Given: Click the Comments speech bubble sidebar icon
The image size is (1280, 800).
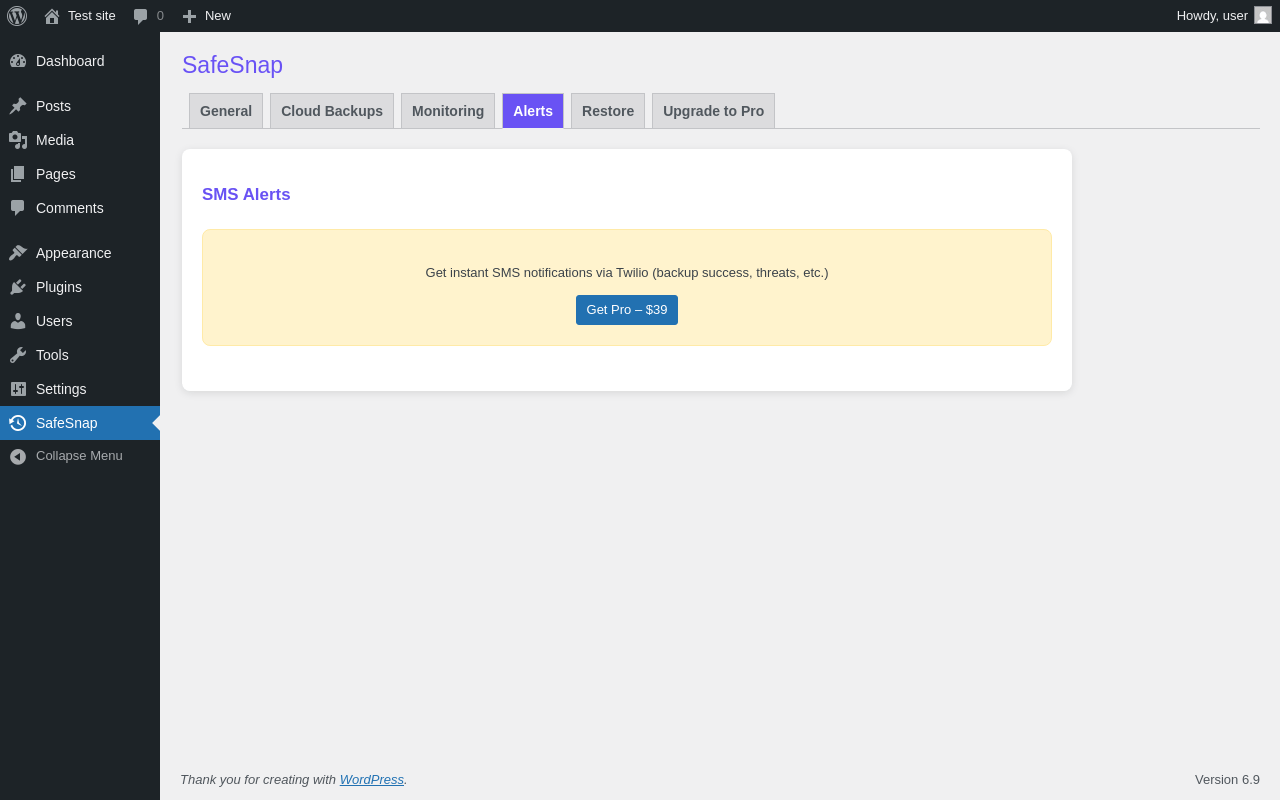Looking at the screenshot, I should click(x=18, y=208).
